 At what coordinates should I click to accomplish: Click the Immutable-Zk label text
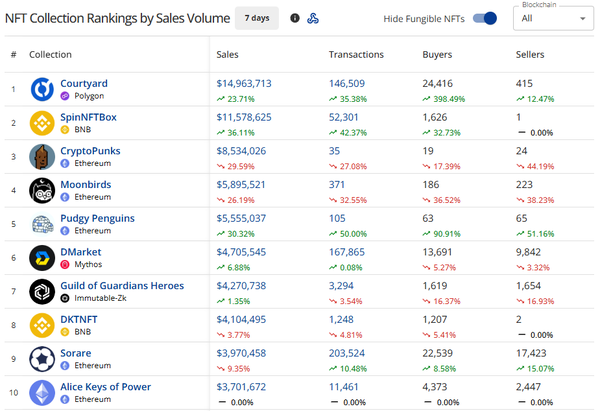click(x=100, y=298)
